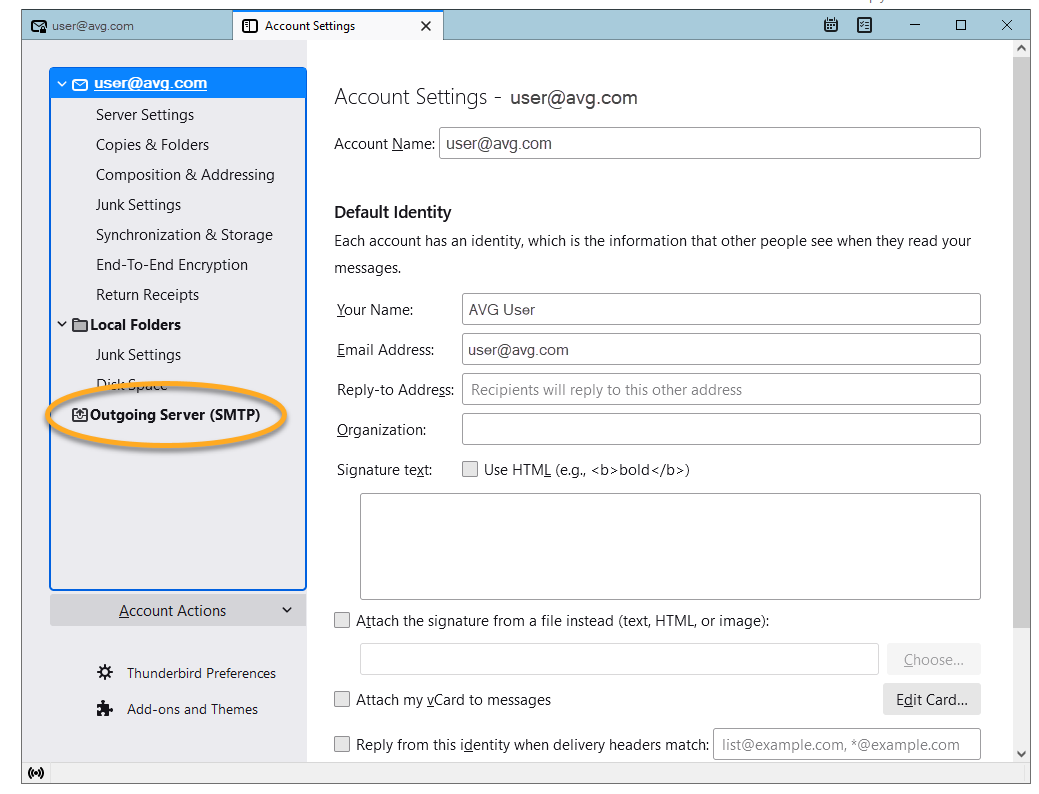Open the Account Actions dropdown
Image resolution: width=1039 pixels, height=794 pixels.
(178, 611)
